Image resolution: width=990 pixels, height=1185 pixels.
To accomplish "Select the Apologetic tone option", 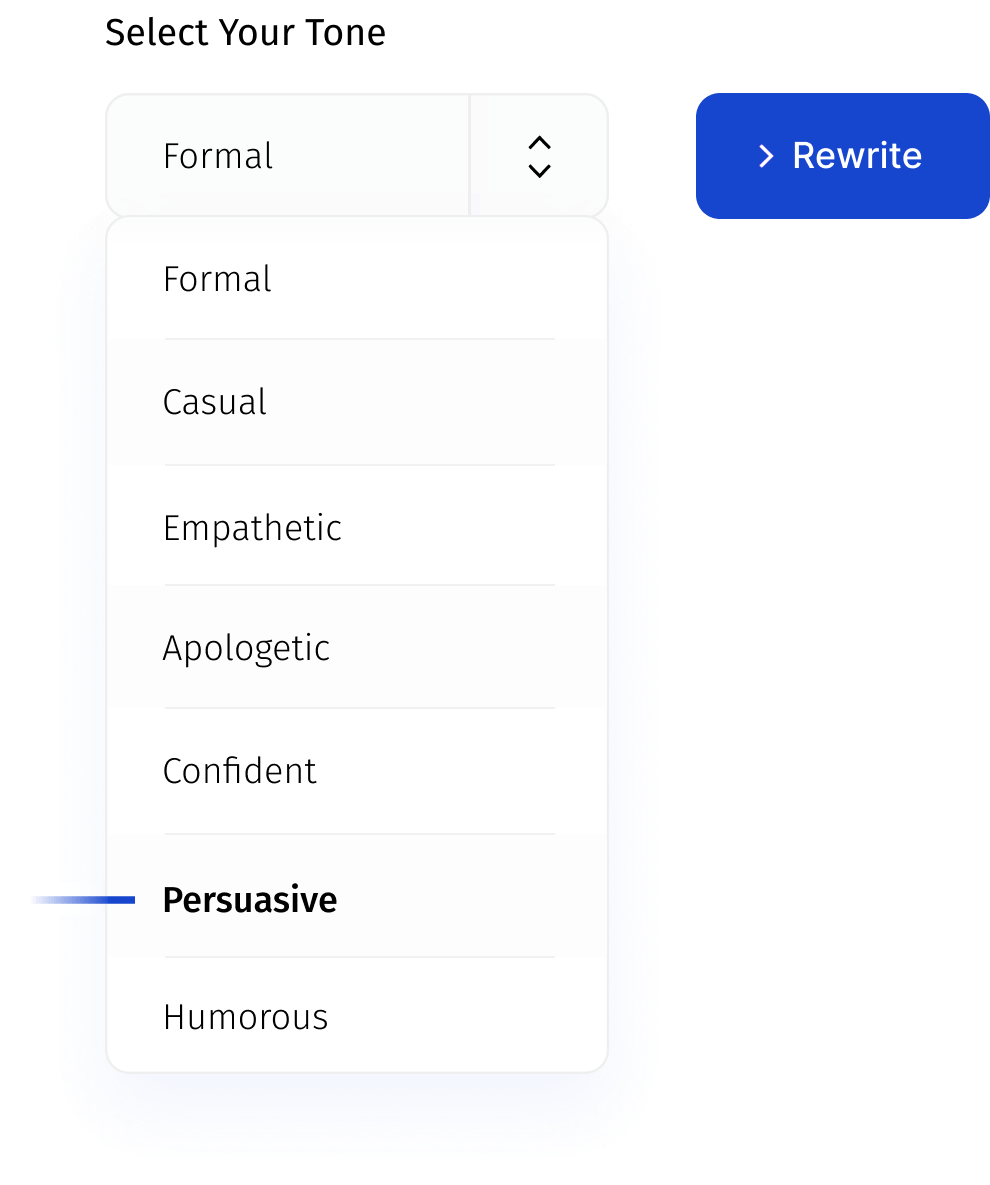I will point(246,648).
